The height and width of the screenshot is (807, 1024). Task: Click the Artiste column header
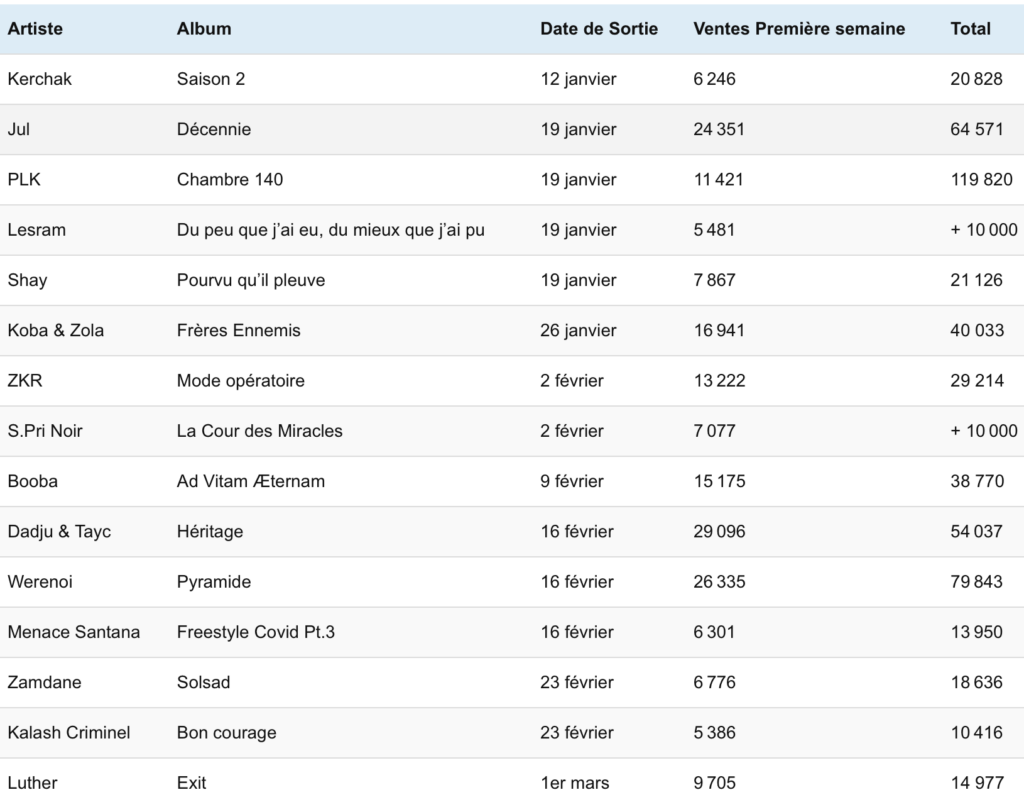35,29
